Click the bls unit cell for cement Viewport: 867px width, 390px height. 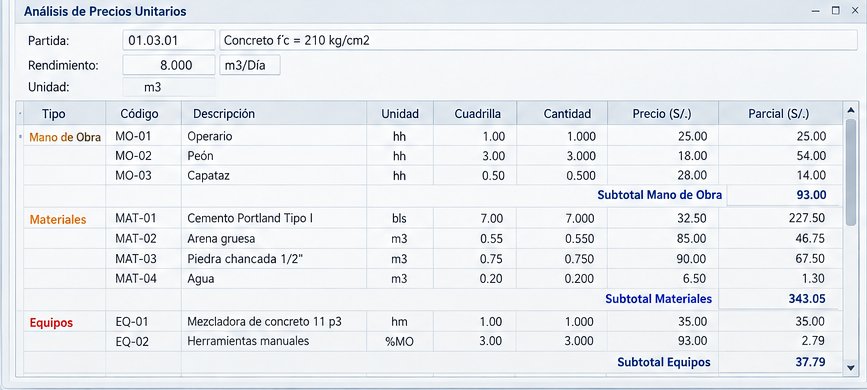400,219
